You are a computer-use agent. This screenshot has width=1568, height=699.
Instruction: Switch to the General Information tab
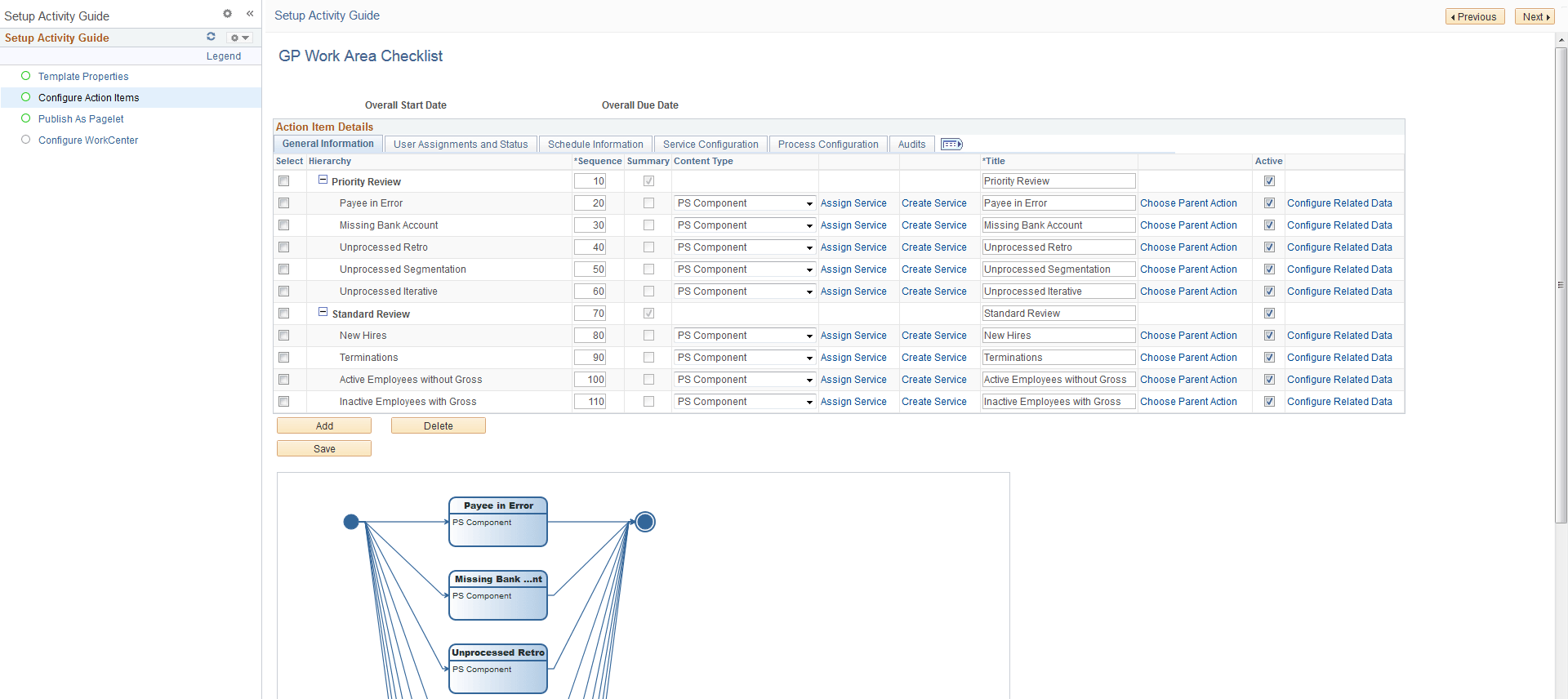[x=328, y=144]
